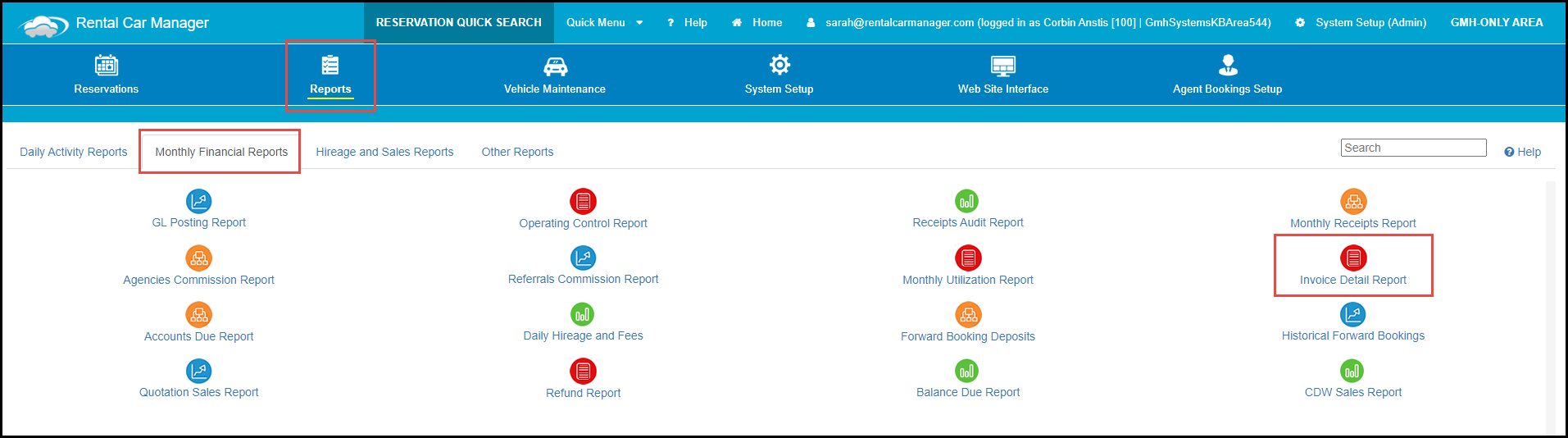The width and height of the screenshot is (1568, 438).
Task: Click the GL Posting Report chart icon
Action: click(198, 201)
